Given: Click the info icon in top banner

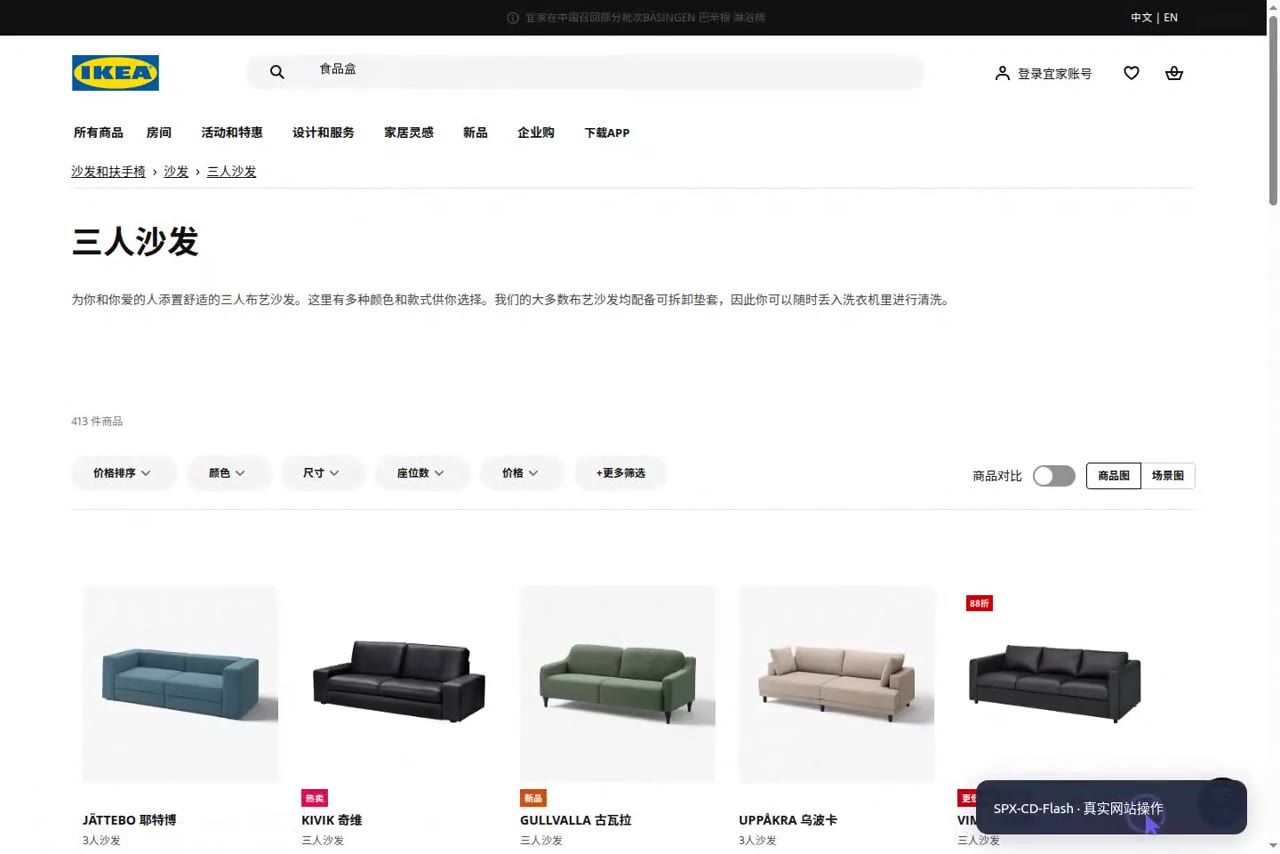Looking at the screenshot, I should [x=513, y=18].
